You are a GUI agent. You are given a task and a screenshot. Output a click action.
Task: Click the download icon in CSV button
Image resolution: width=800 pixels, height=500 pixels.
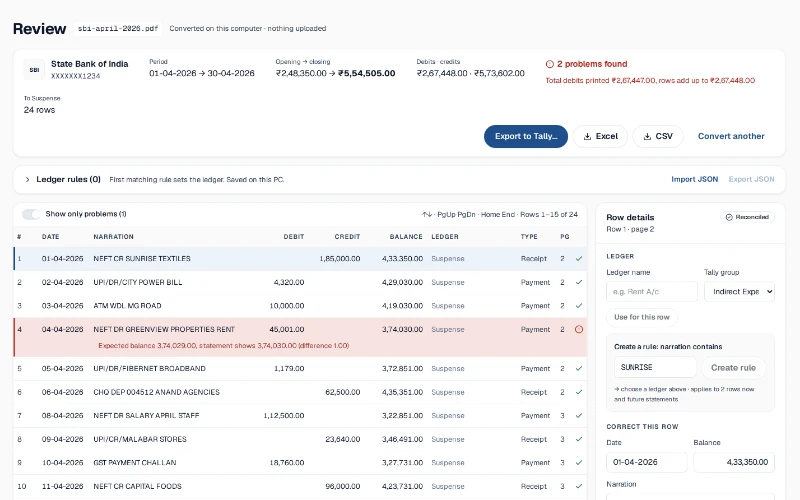[647, 137]
